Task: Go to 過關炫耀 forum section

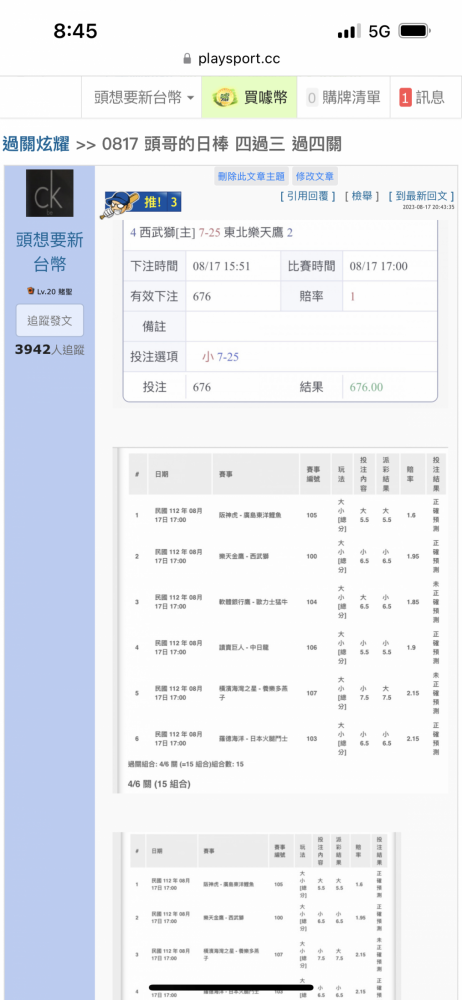Action: (x=36, y=144)
